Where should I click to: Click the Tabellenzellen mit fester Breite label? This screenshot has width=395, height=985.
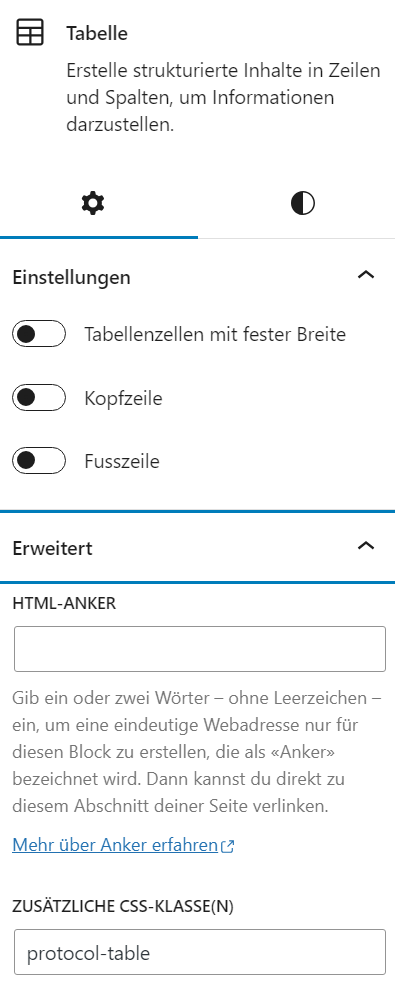tap(215, 334)
